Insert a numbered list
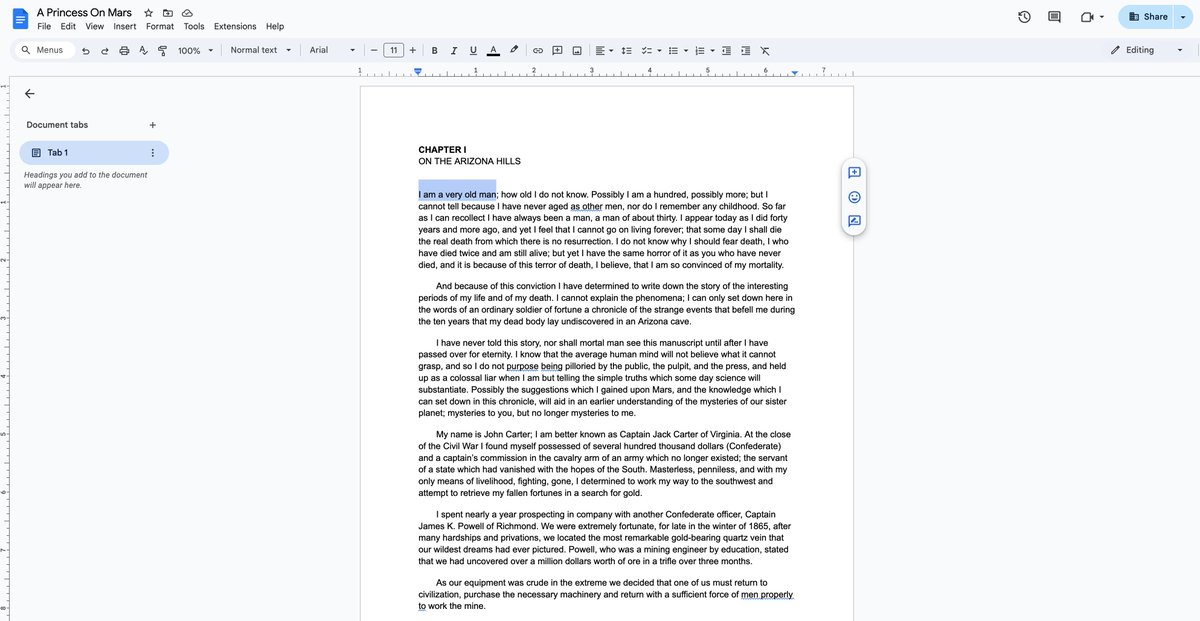The width and height of the screenshot is (1200, 621). [x=700, y=50]
